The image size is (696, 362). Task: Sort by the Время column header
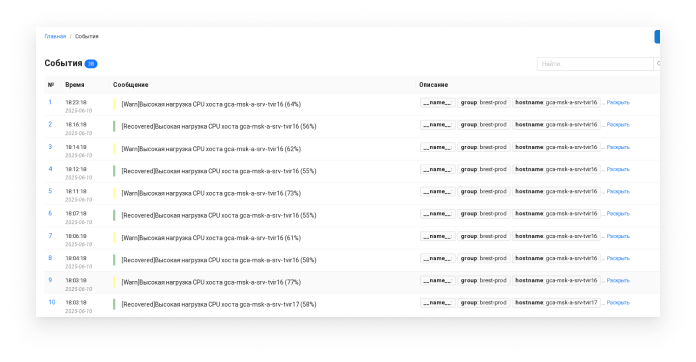click(75, 85)
